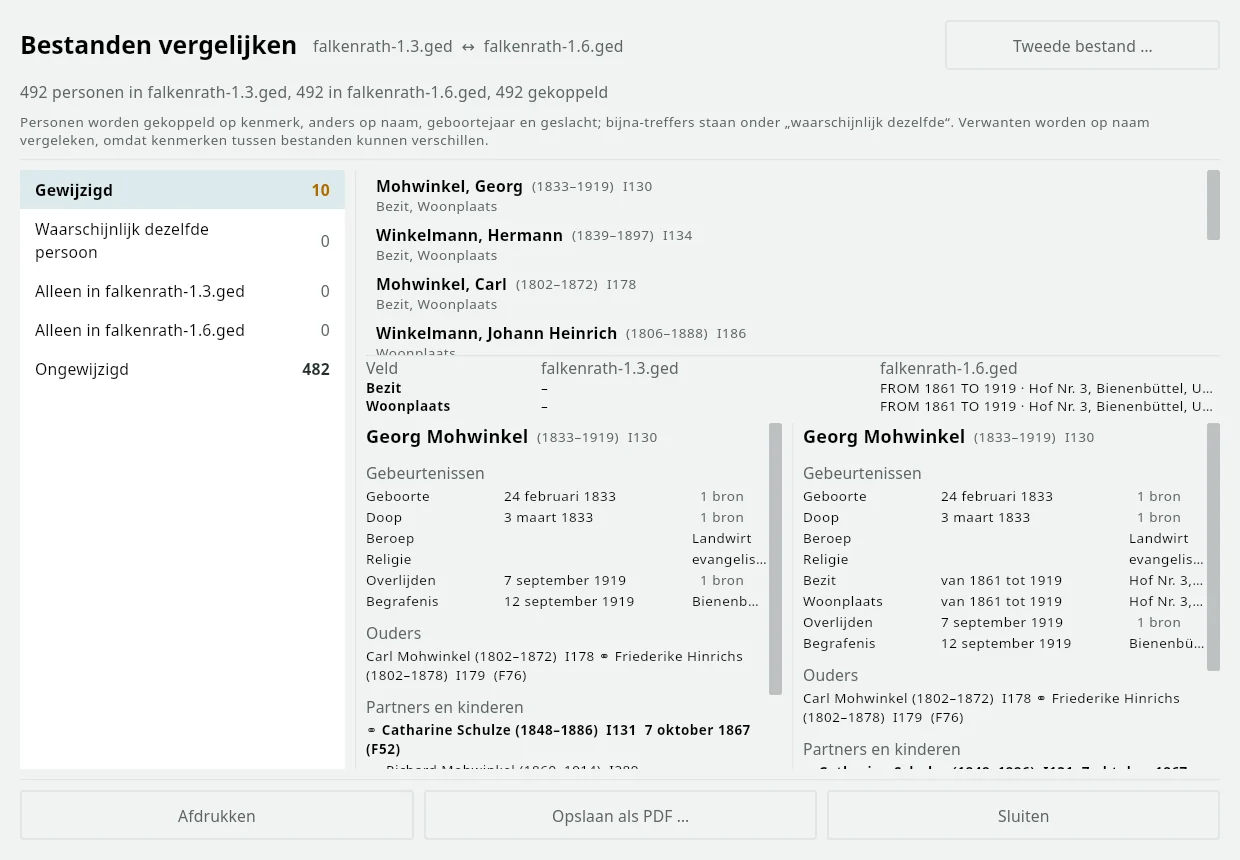
Task: Click the Bezit field difference row
Action: coord(790,388)
